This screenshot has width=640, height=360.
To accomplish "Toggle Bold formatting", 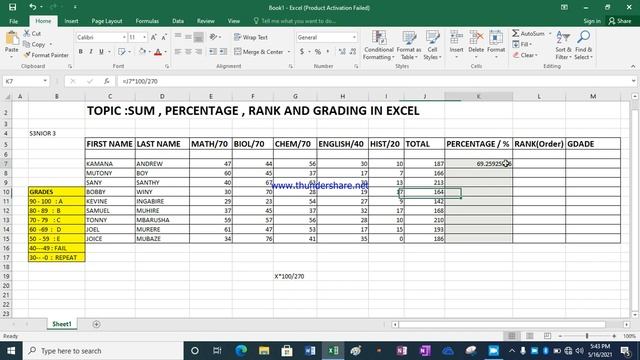I will [80, 52].
